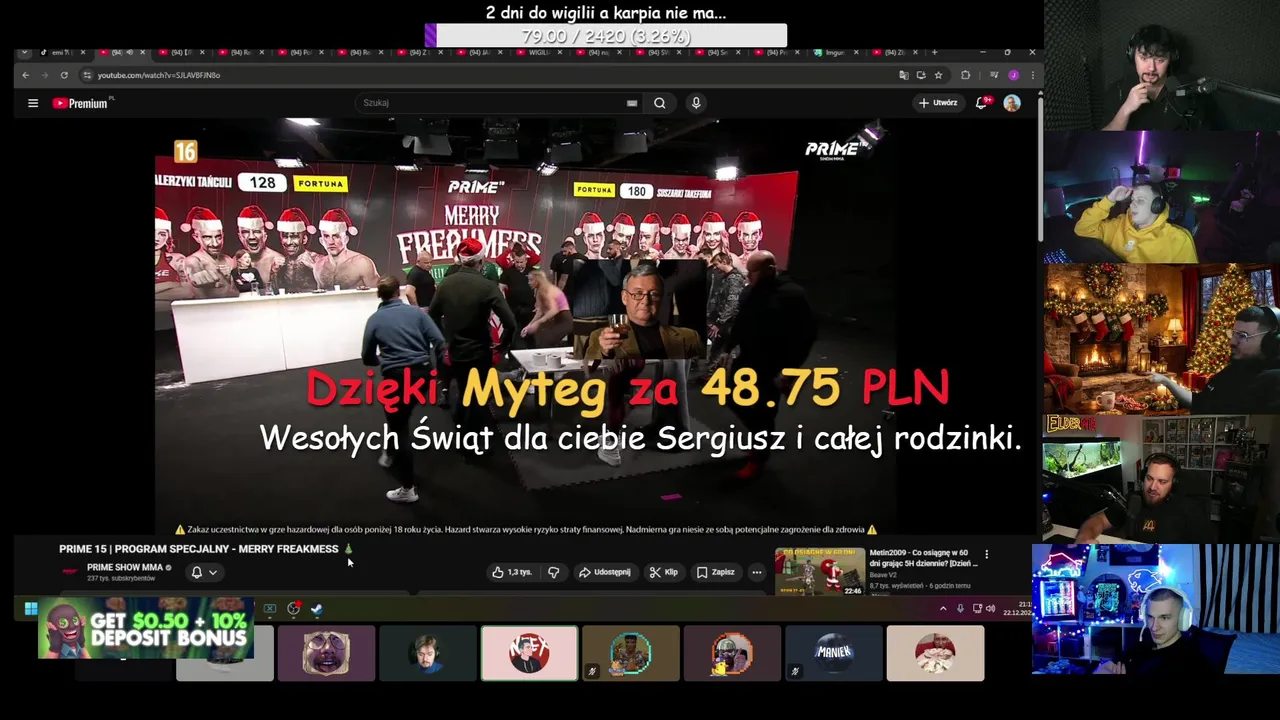Open the Metin2009 video thumbnail (22:46)
1280x720 pixels.
[819, 571]
